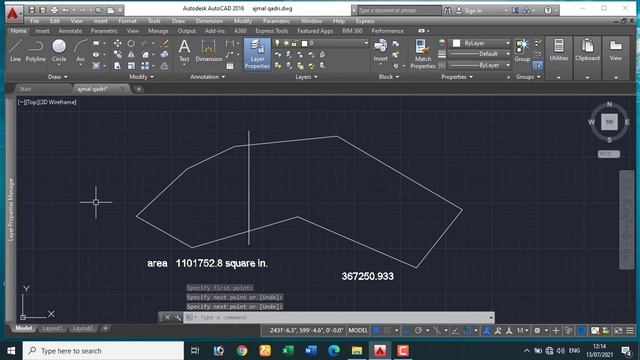The image size is (640, 360).
Task: Toggle snap mode in status bar
Action: coord(387,331)
